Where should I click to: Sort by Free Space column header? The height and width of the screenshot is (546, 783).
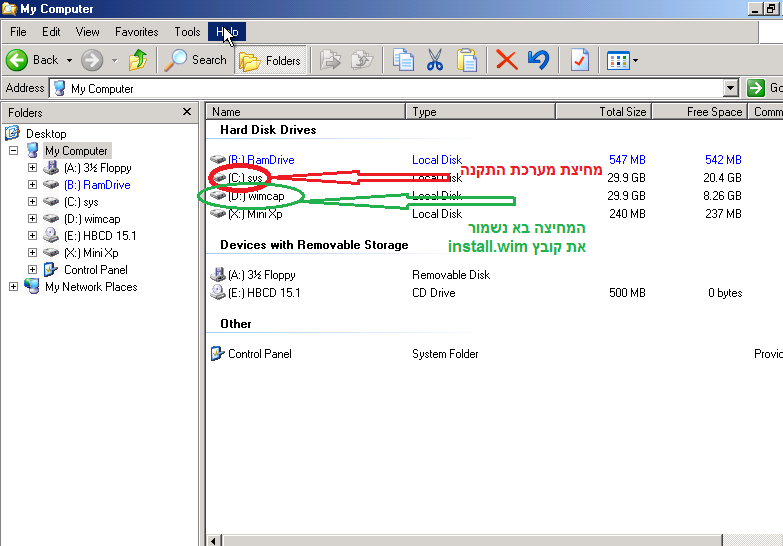coord(699,111)
